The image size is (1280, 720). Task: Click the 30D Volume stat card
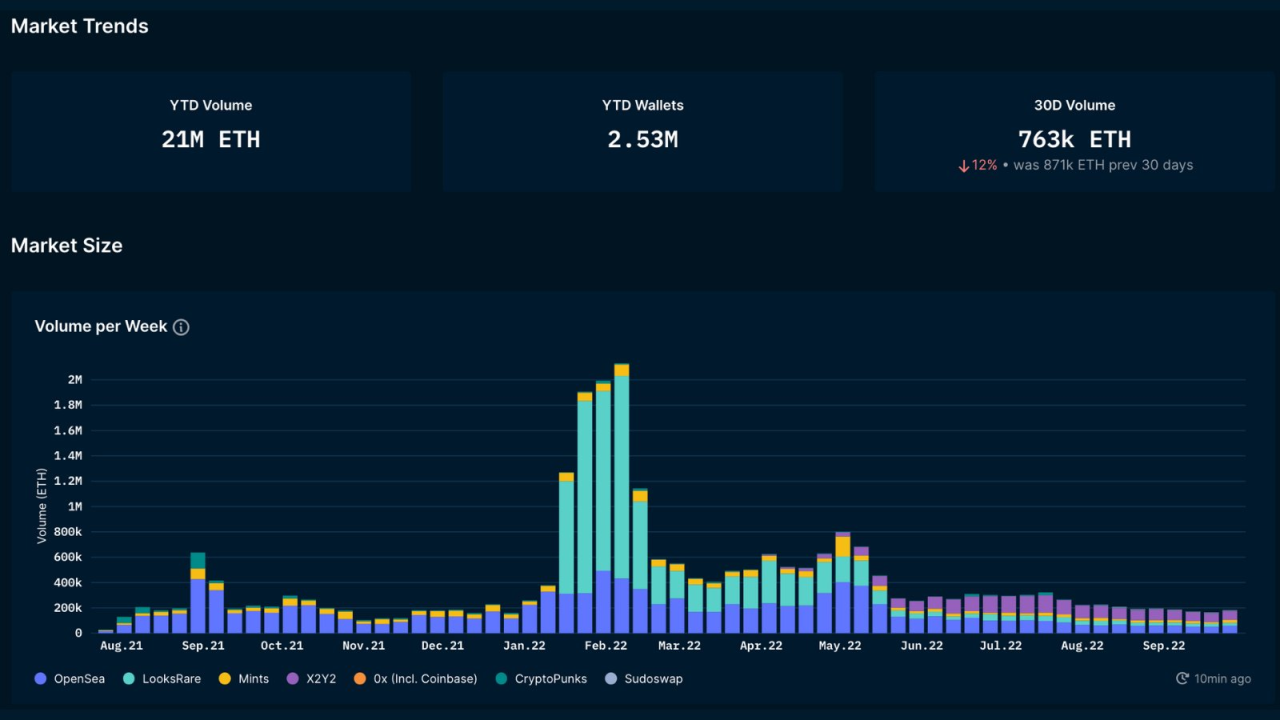pos(1074,131)
